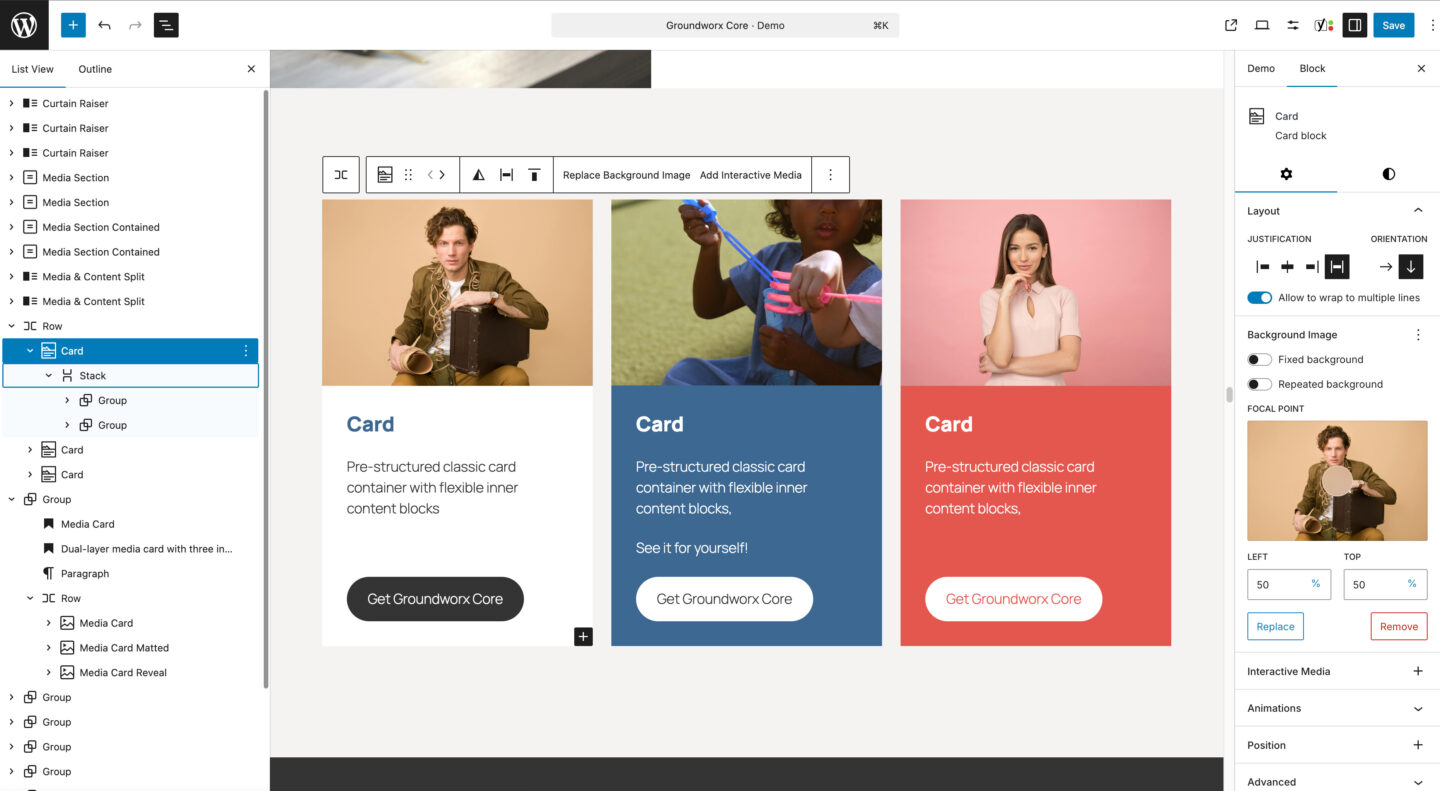Toggle the Document Overview list icon
Image resolution: width=1440 pixels, height=791 pixels.
(166, 25)
